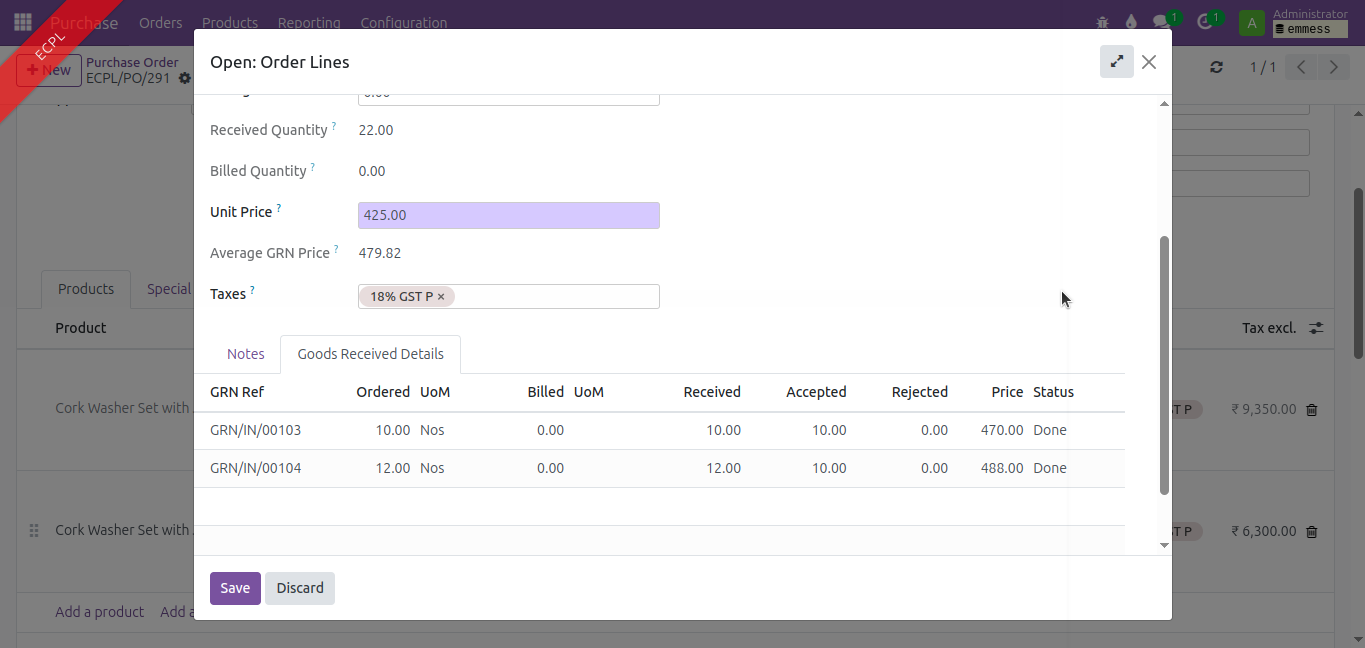The image size is (1365, 648).
Task: Open the debug bug icon menu
Action: coord(1102,22)
